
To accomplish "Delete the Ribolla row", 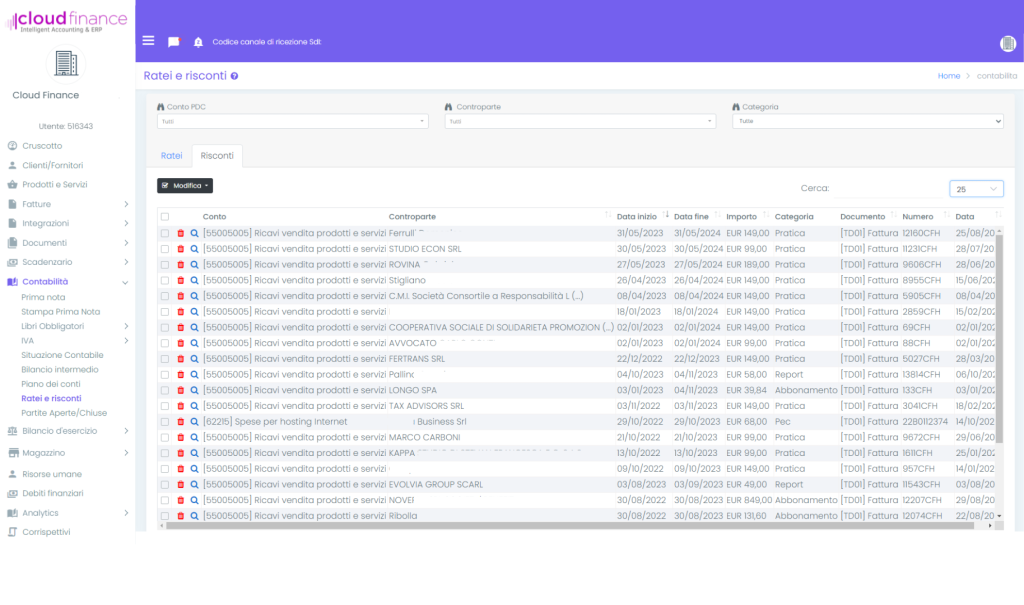I will (181, 515).
